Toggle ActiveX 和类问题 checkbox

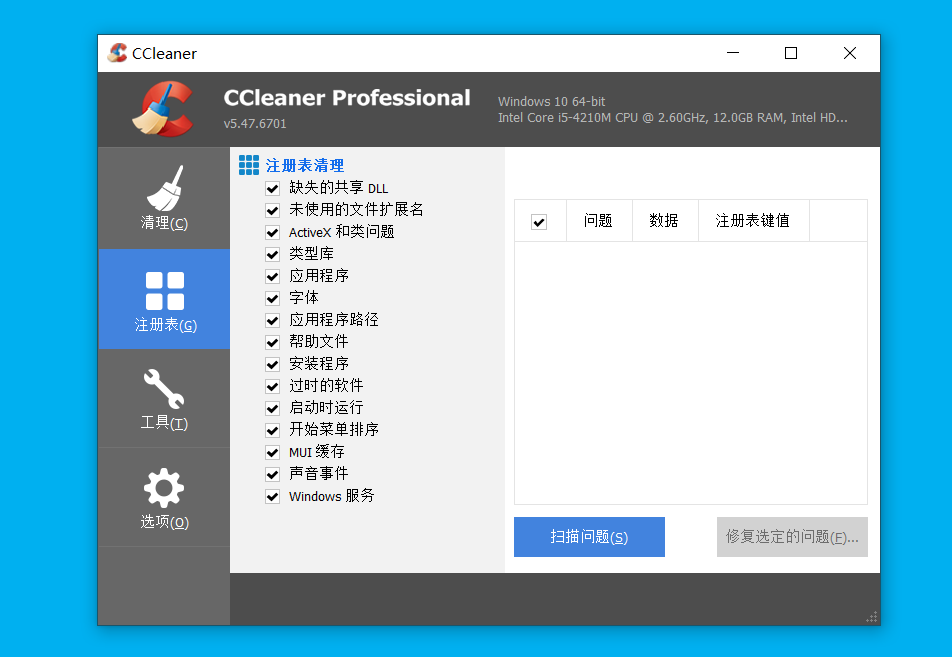coord(273,233)
